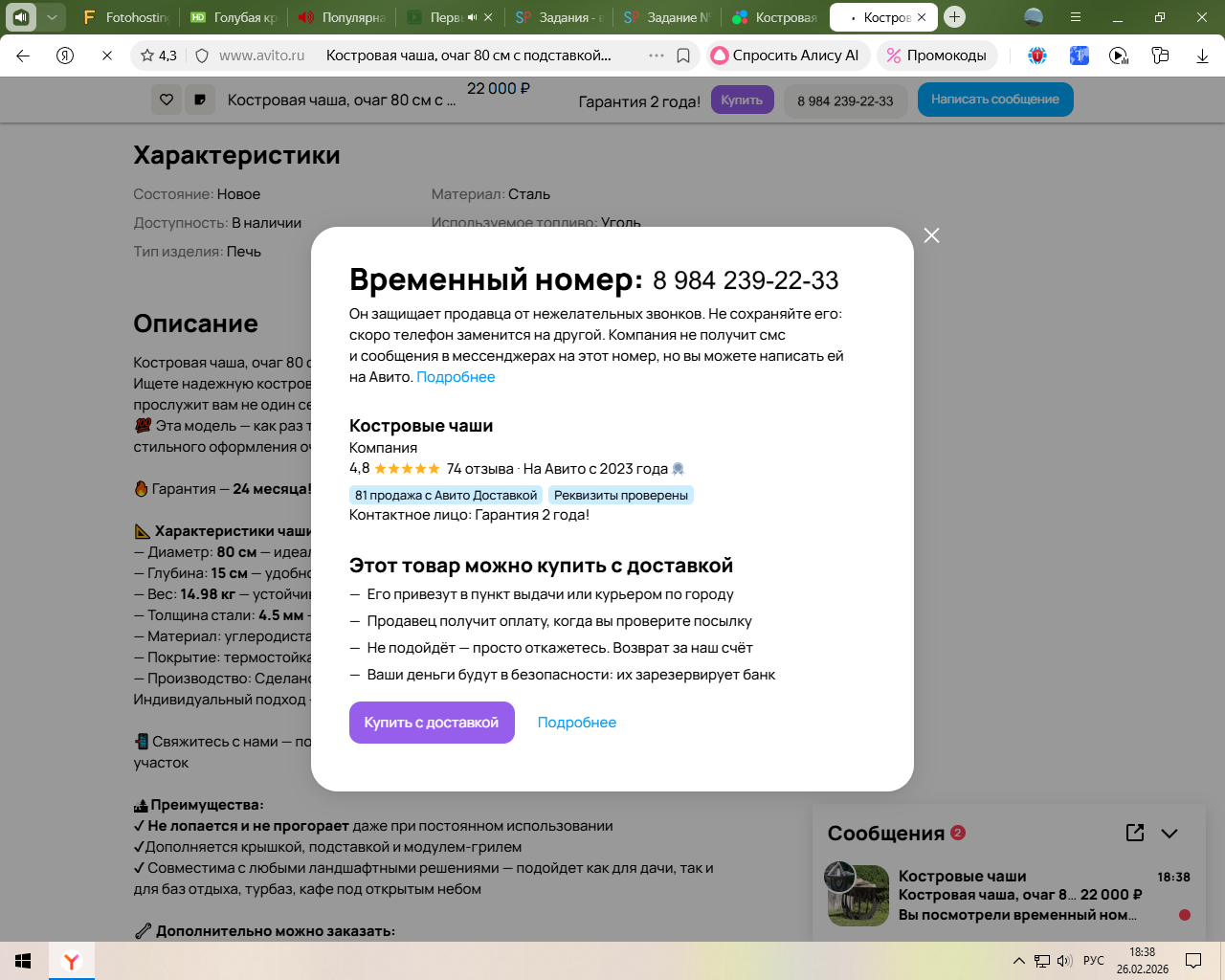
Task: Switch to the Fotohosting tab
Action: pyautogui.click(x=126, y=17)
